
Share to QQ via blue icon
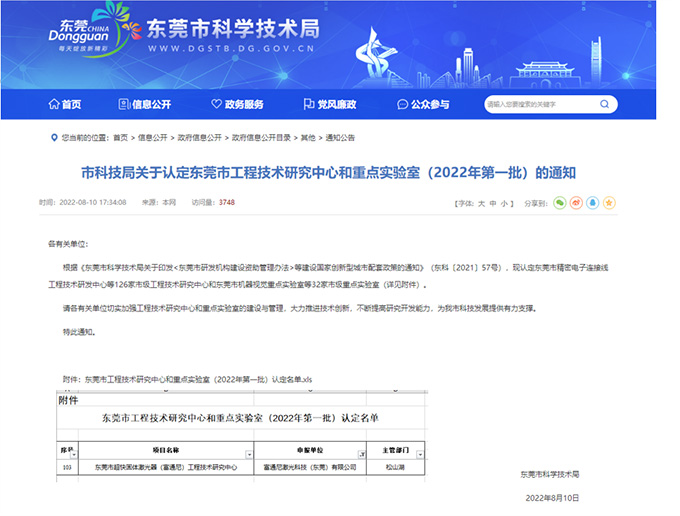coord(593,202)
